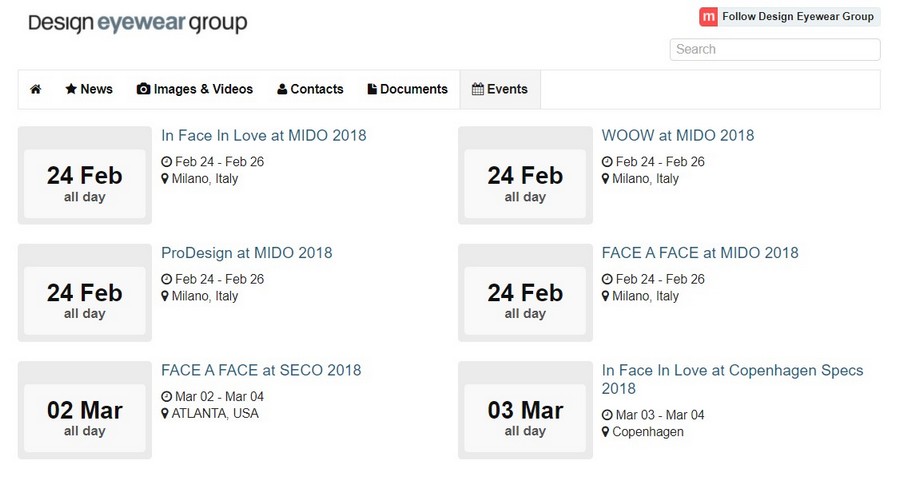Click the person icon beside Contacts
This screenshot has width=900, height=477.
click(x=282, y=90)
